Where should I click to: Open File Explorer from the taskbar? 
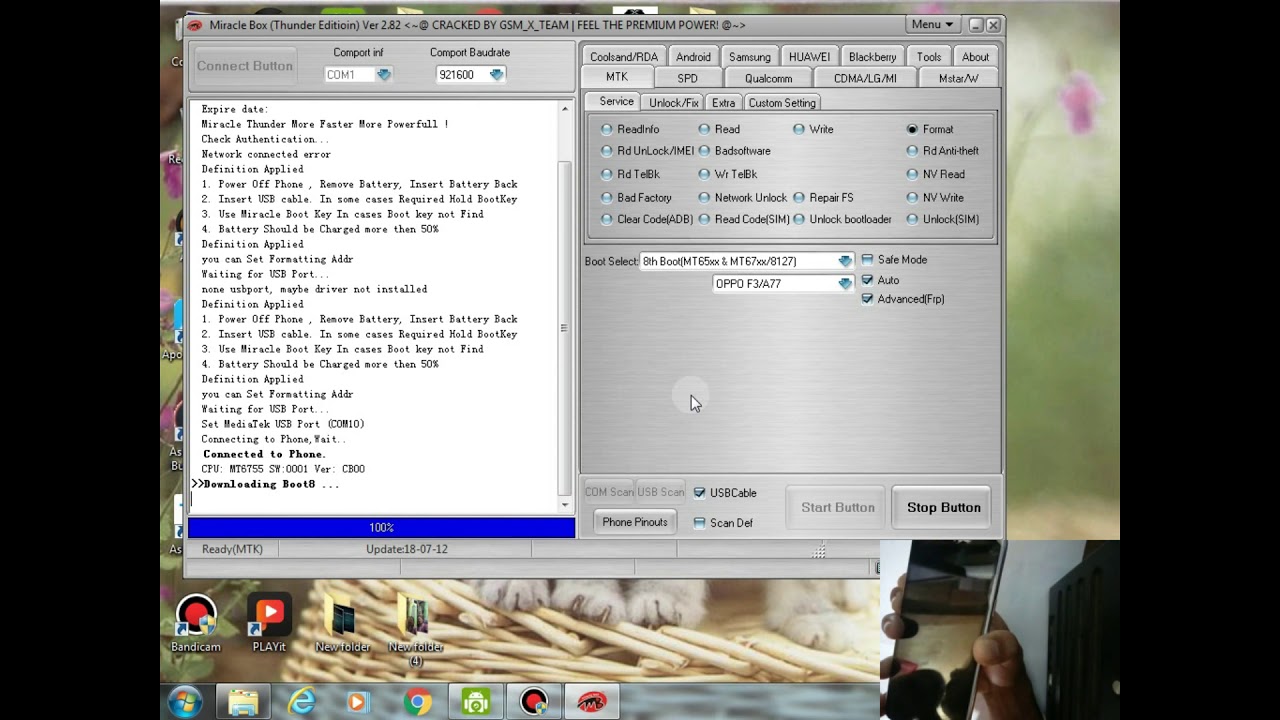click(243, 702)
